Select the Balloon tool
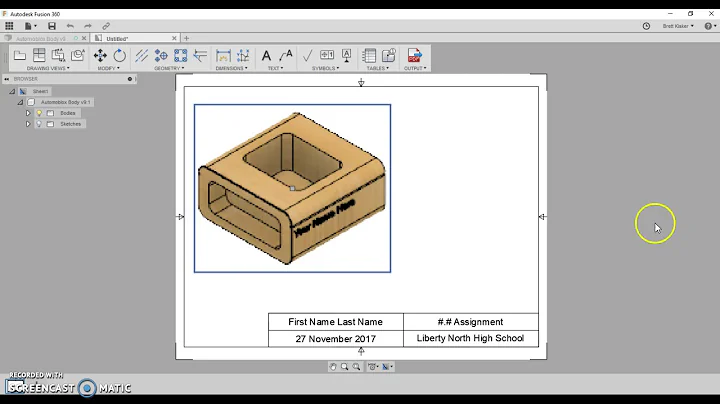This screenshot has height=404, width=720. (x=388, y=56)
